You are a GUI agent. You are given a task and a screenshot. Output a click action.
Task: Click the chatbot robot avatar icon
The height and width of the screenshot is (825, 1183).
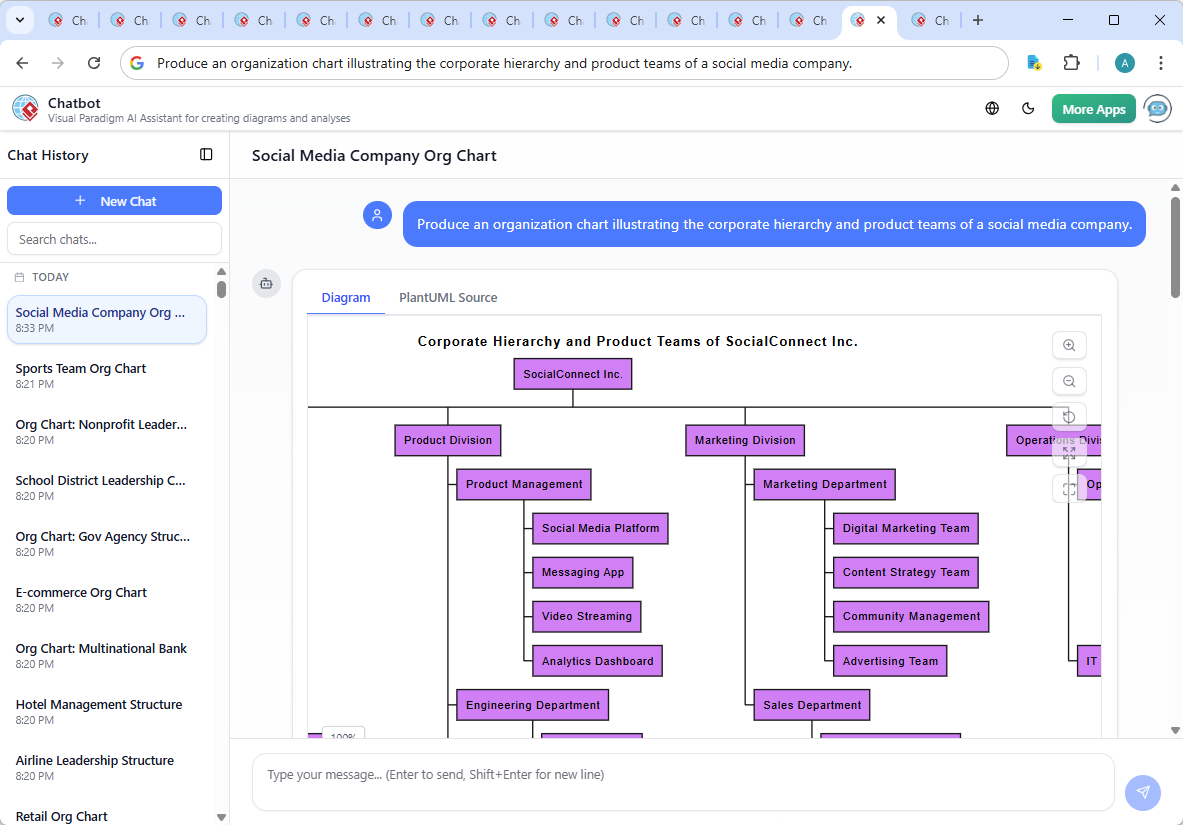[x=1157, y=108]
